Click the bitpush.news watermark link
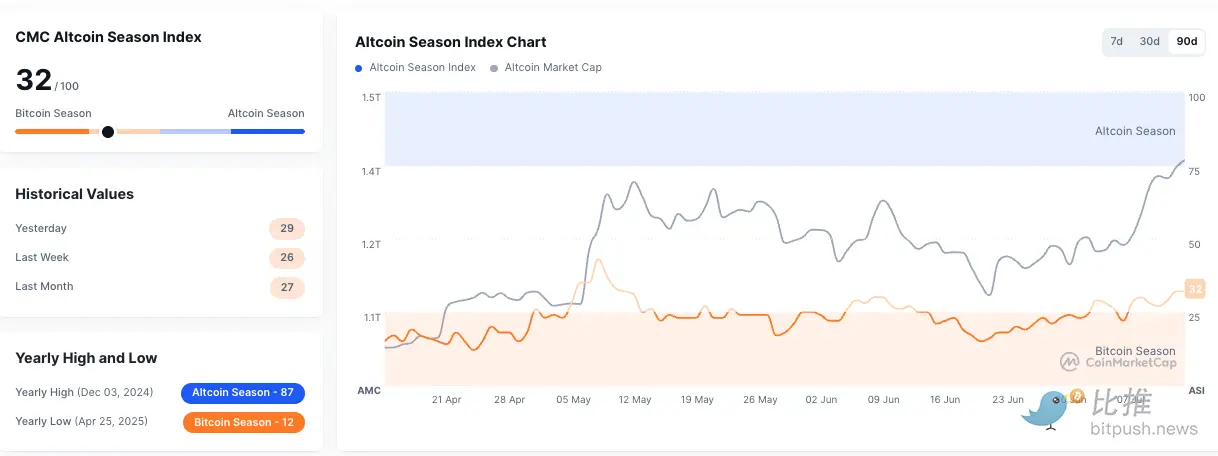Viewport: 1218px width, 456px height. point(1144,430)
